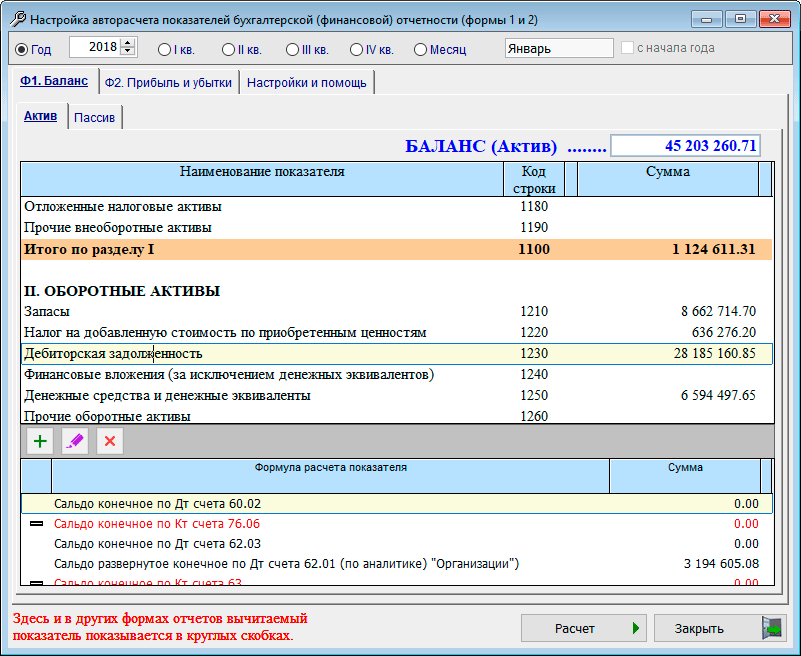Select the Прочие оборотные активы row
Image resolution: width=801 pixels, height=656 pixels.
tap(396, 416)
